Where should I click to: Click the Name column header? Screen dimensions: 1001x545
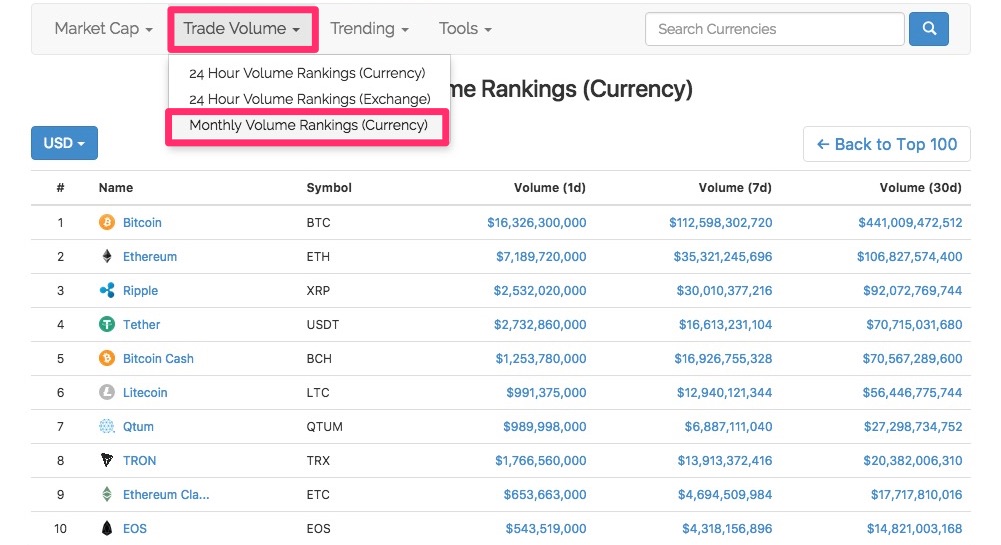[x=116, y=188]
